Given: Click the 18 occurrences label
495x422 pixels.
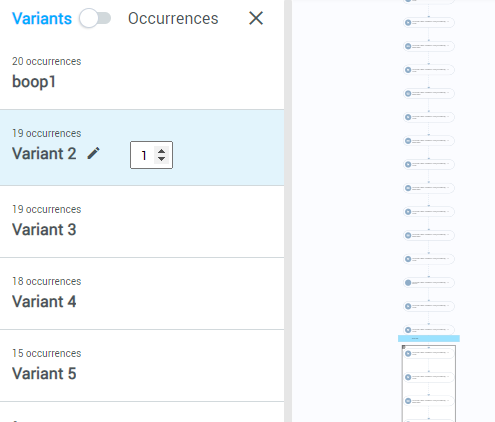Looking at the screenshot, I should tap(47, 281).
